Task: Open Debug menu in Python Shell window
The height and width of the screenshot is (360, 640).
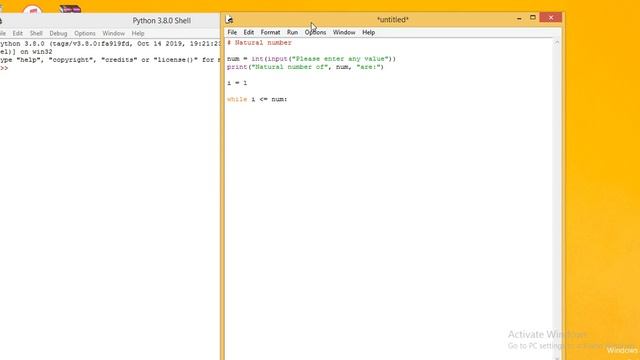Action: tap(58, 33)
